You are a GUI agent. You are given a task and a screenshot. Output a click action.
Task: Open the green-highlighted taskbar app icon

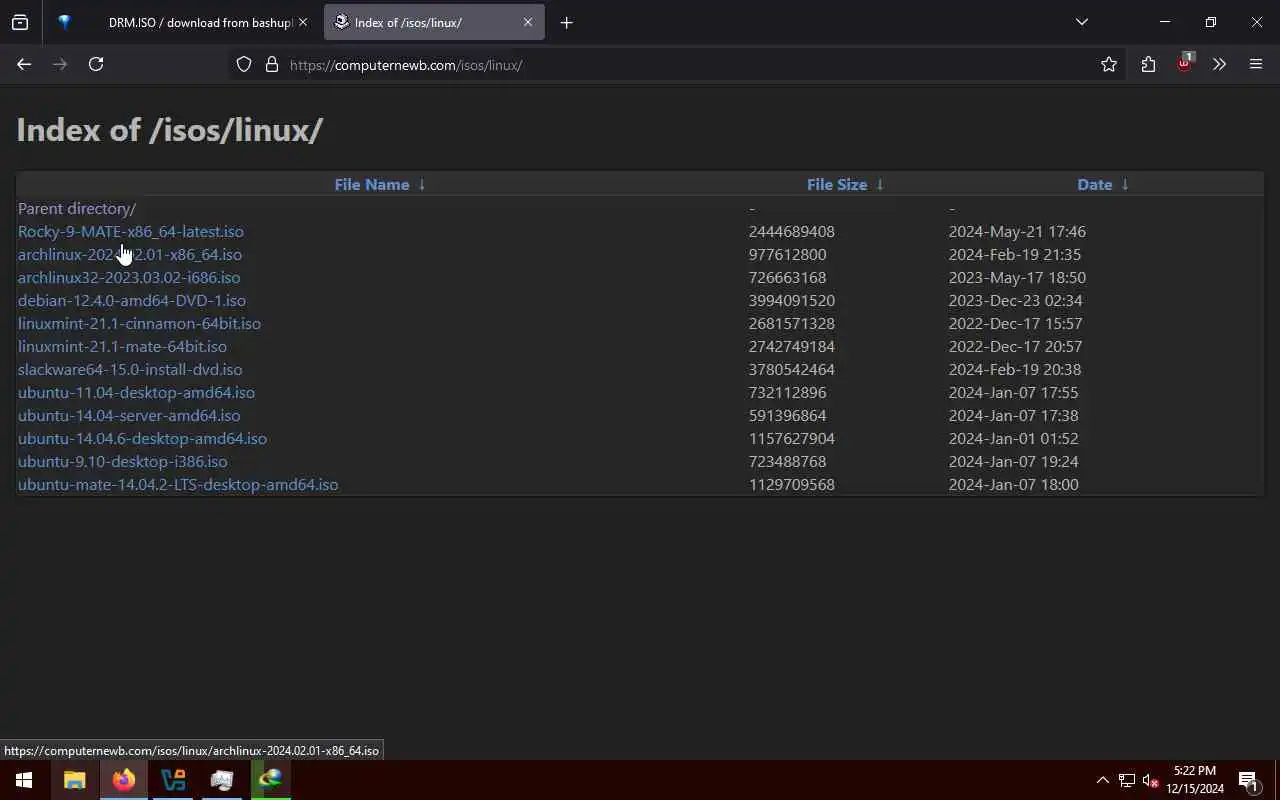pos(270,780)
